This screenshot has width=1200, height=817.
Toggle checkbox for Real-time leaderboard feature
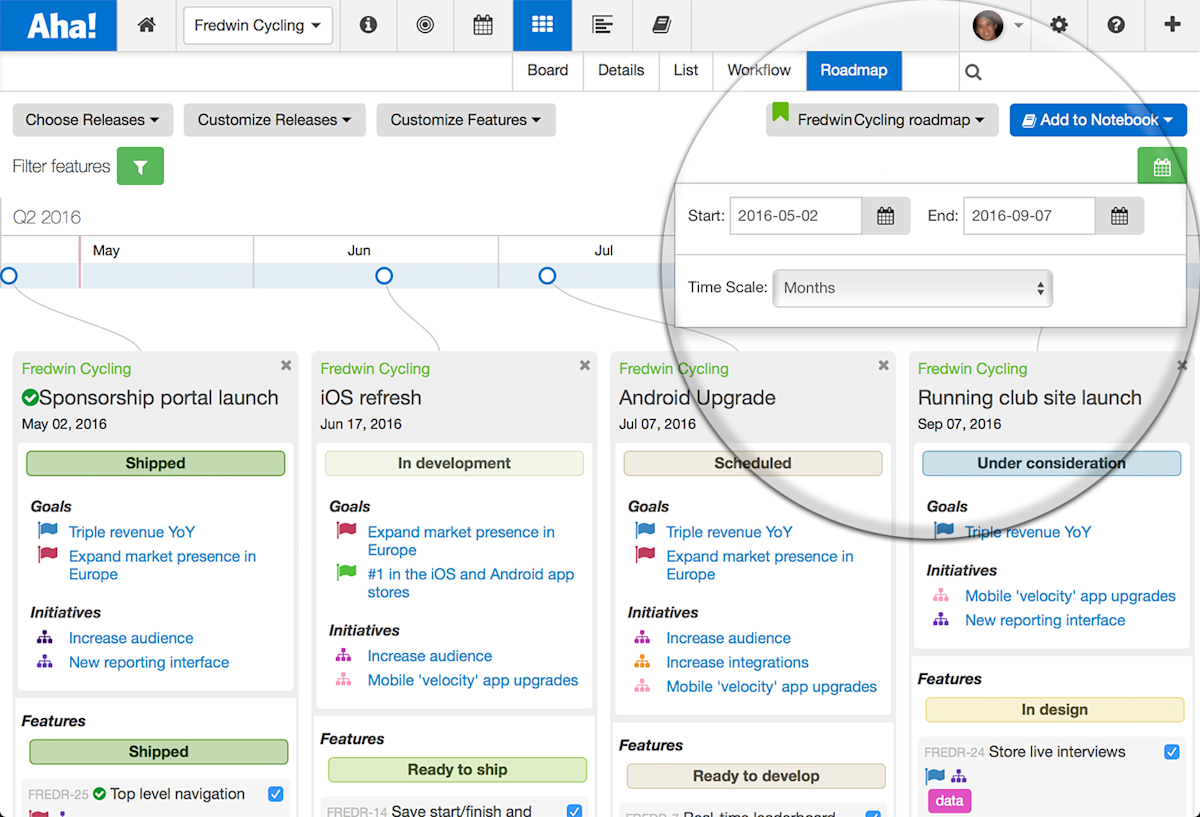tap(873, 814)
